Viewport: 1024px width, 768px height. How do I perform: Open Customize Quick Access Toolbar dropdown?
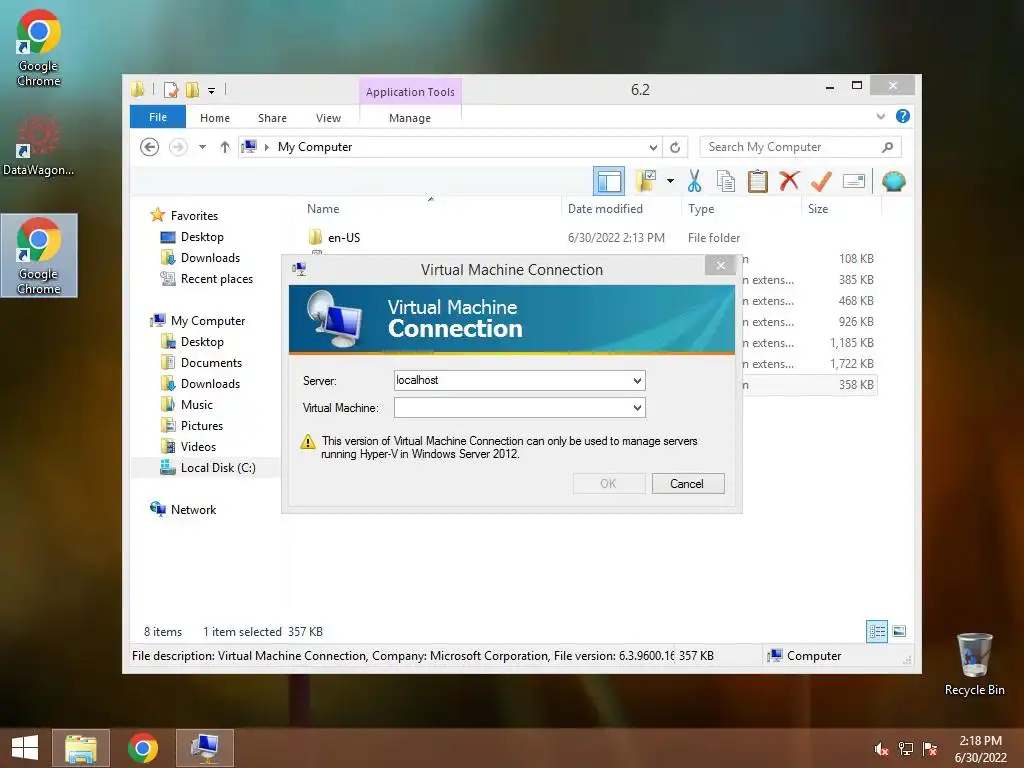coord(212,91)
